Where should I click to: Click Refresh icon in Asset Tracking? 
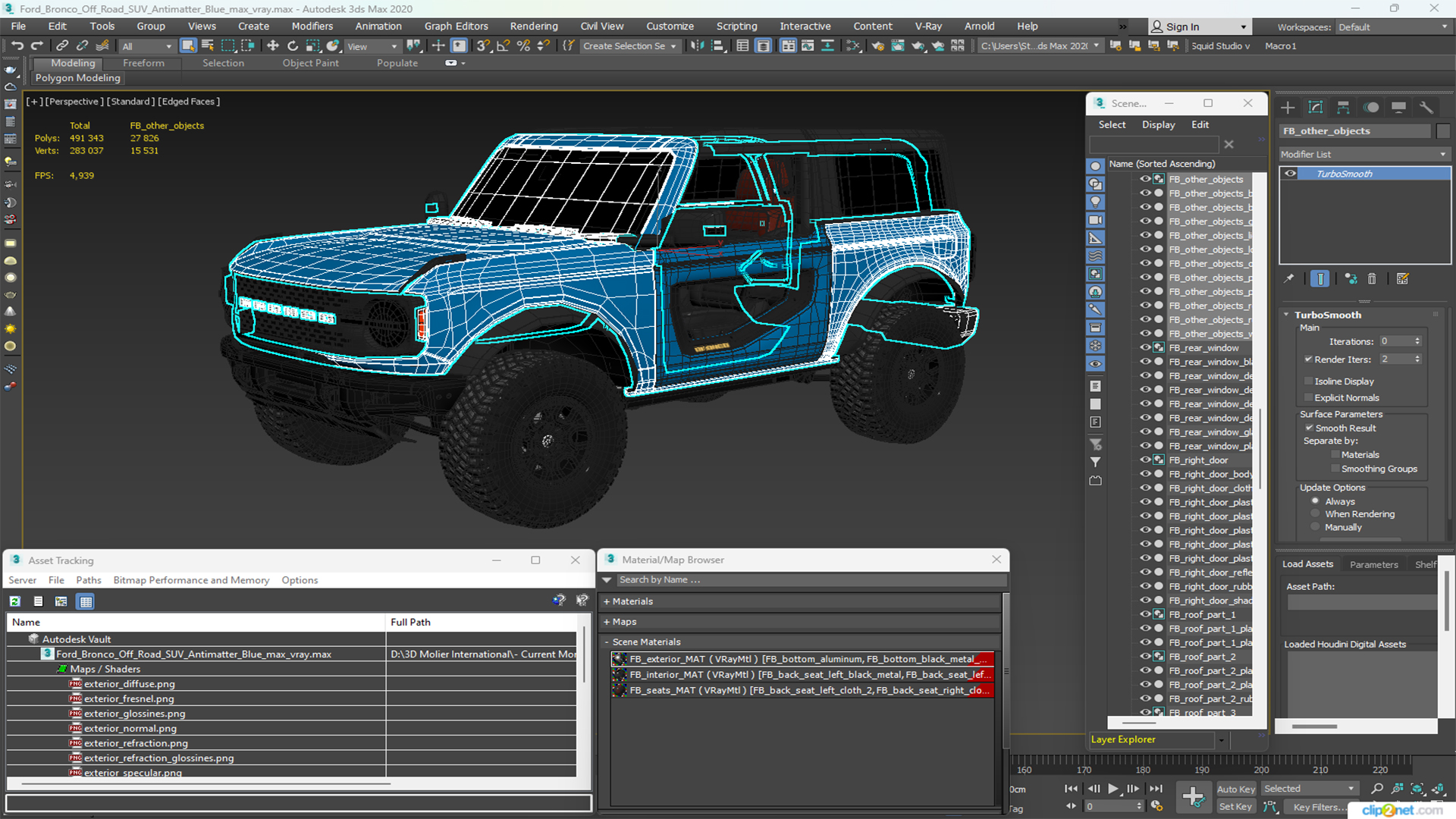point(14,601)
